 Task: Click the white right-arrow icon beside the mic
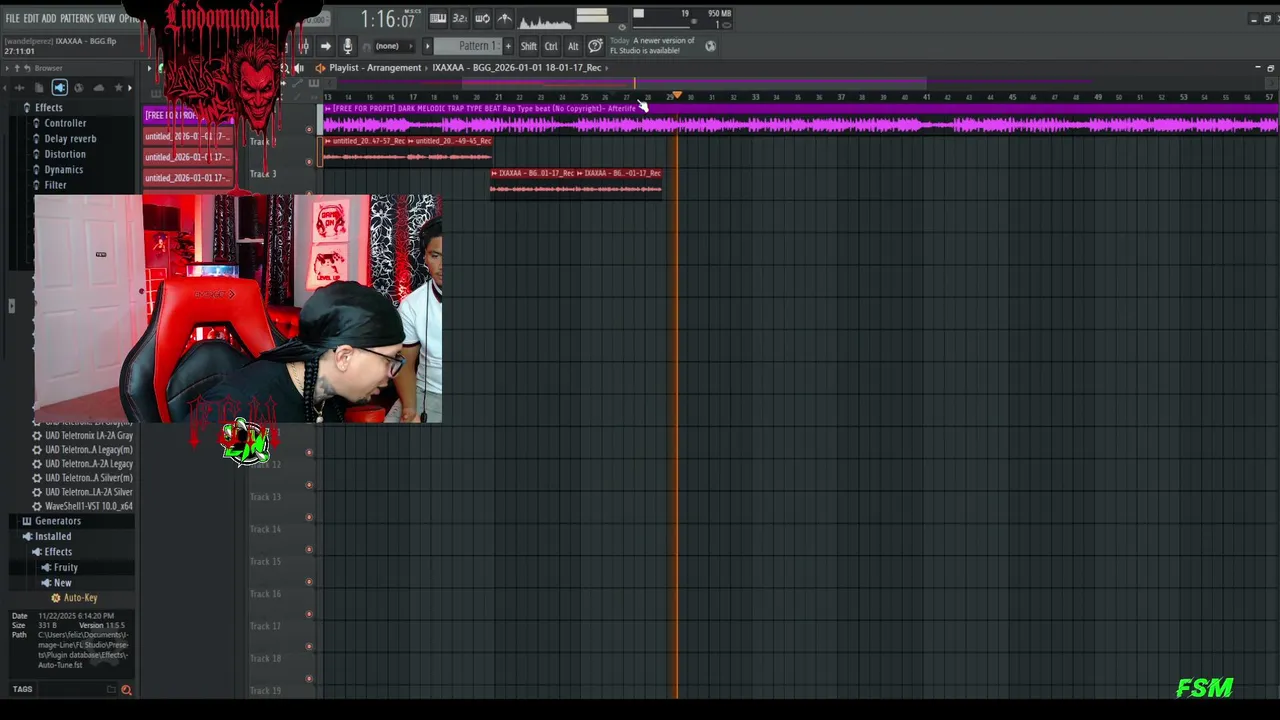[x=325, y=46]
